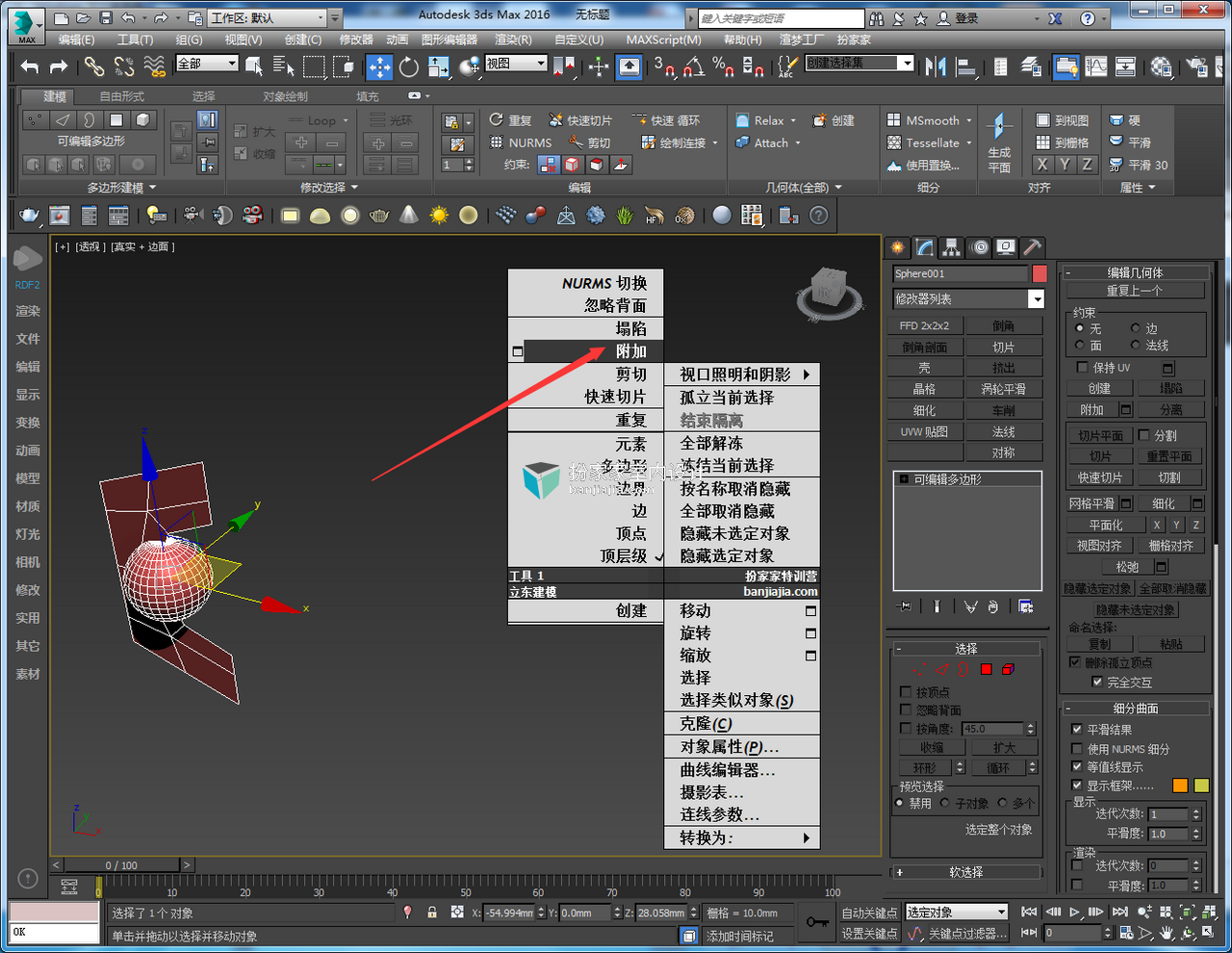The height and width of the screenshot is (953, 1232).
Task: Select the 法线 constraint radio button
Action: coord(1136,345)
